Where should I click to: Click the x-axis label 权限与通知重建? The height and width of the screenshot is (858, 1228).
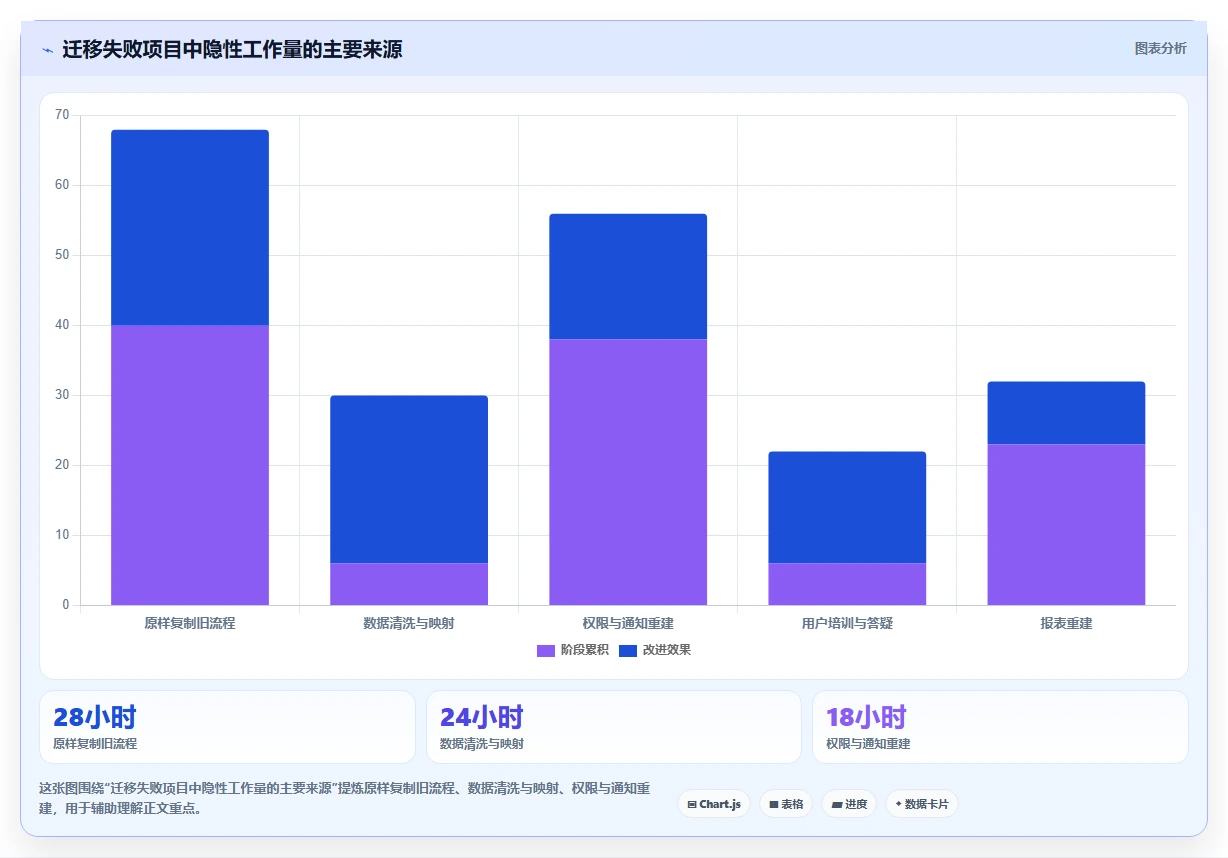click(628, 623)
